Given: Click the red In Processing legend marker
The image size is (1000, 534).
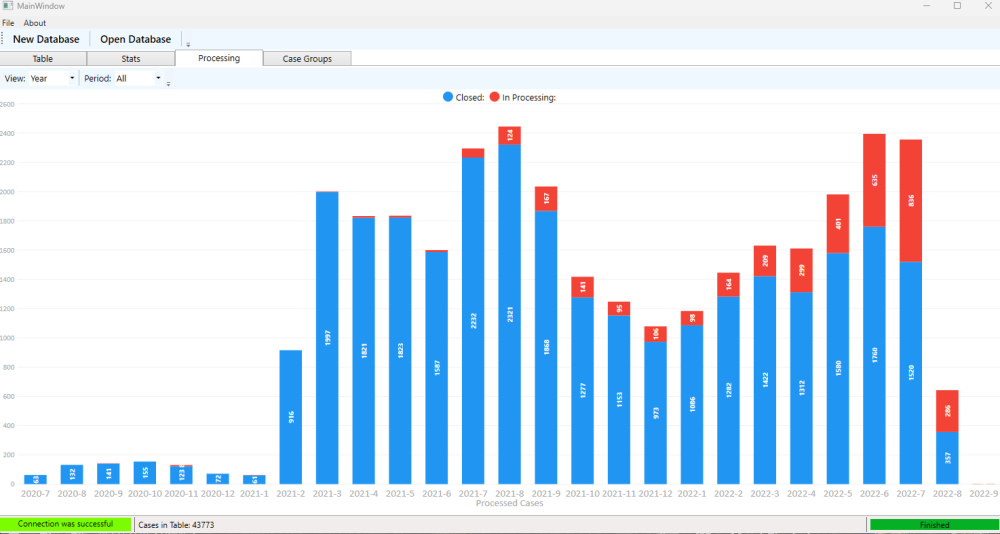Looking at the screenshot, I should 495,98.
